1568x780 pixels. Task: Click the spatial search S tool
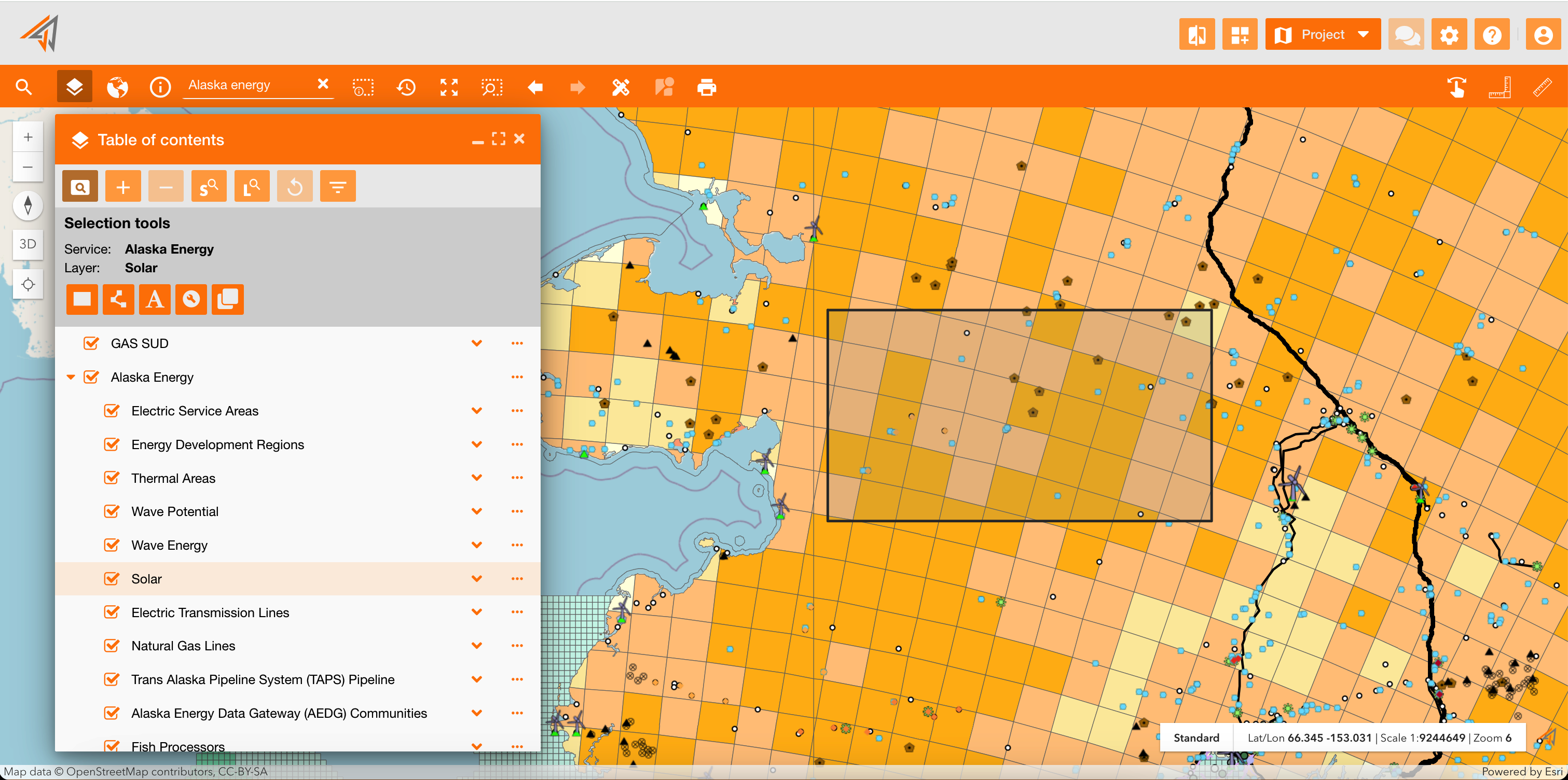click(x=209, y=186)
